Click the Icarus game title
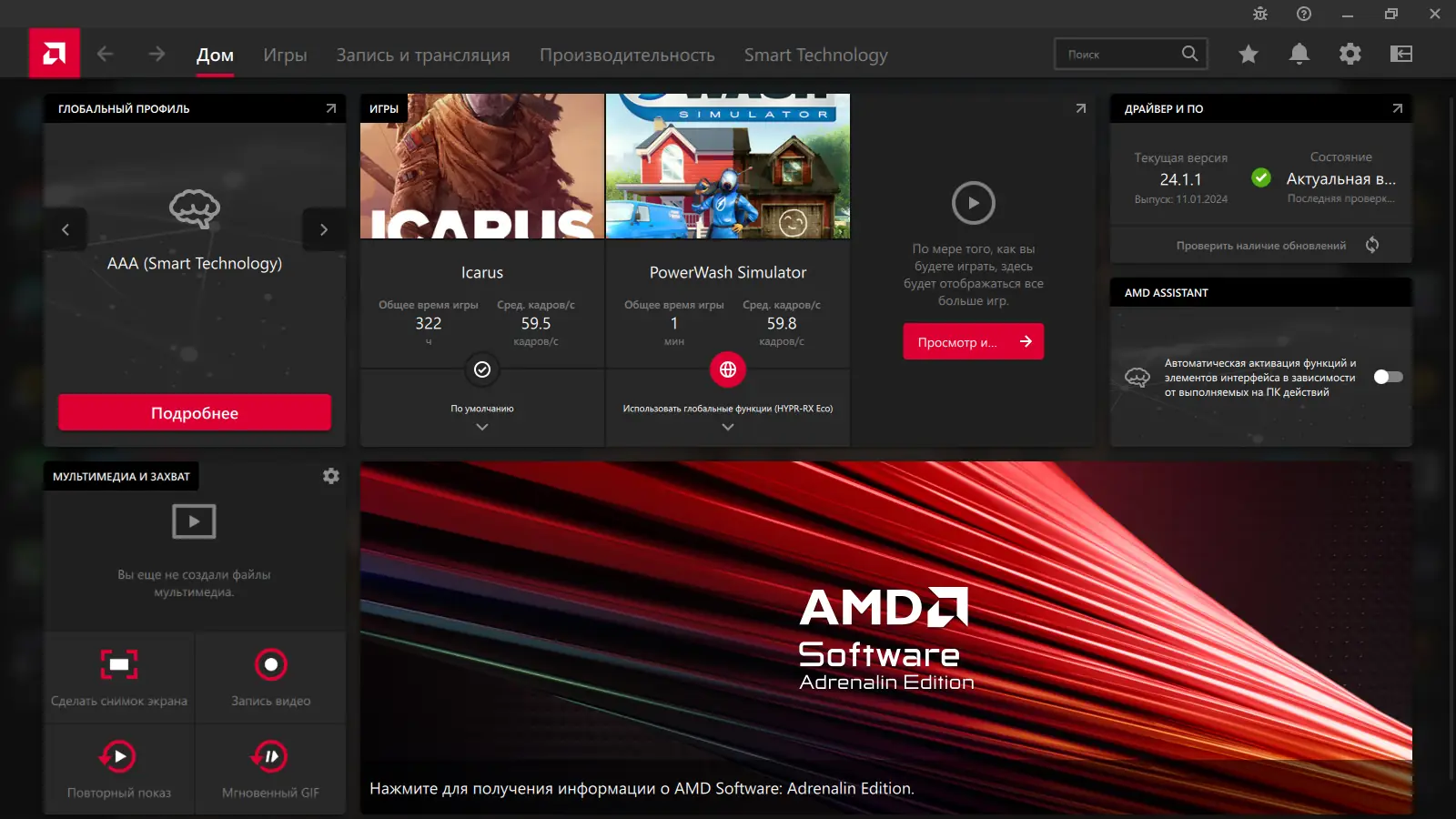Viewport: 1456px width, 819px height. click(482, 272)
